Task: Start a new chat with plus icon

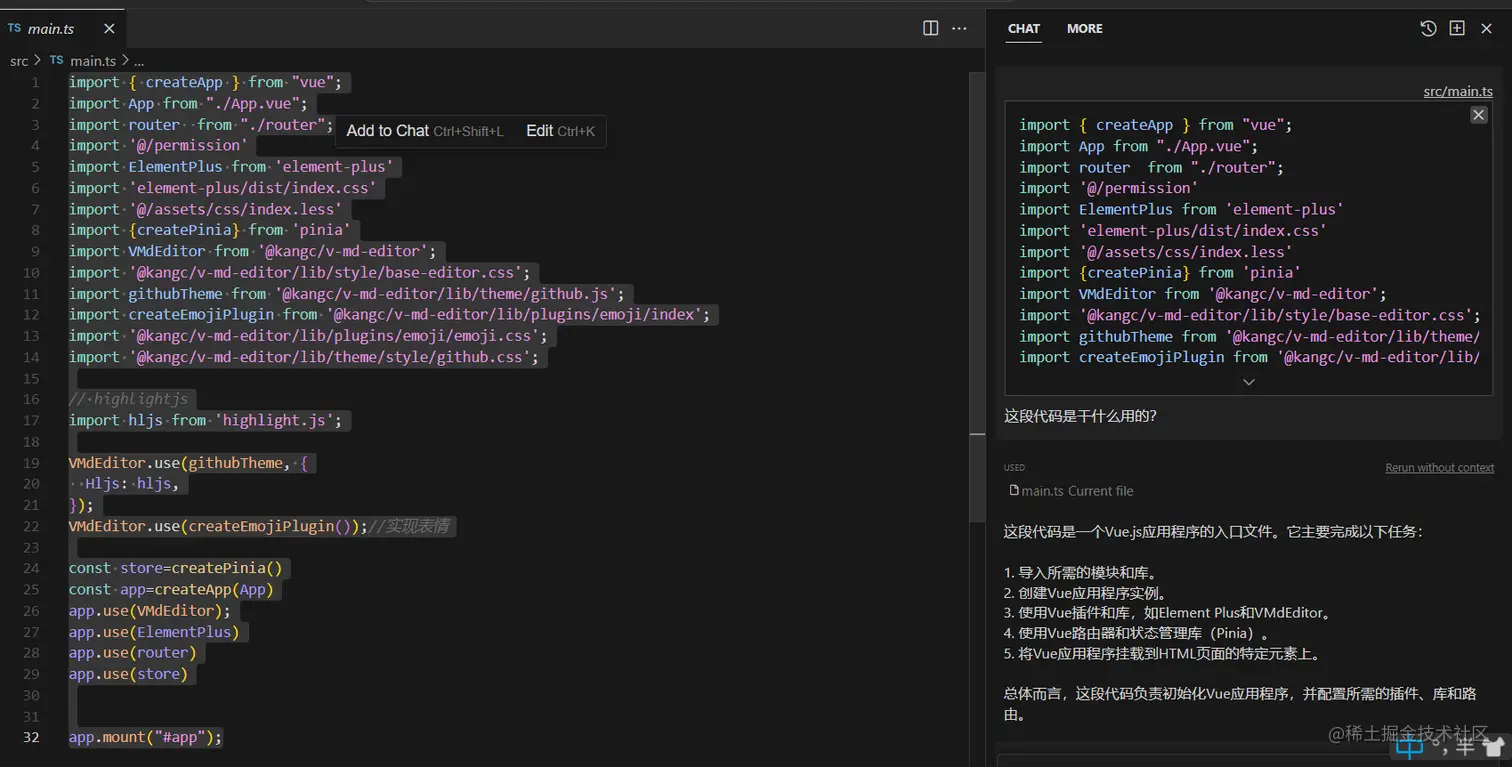Action: pyautogui.click(x=1457, y=28)
